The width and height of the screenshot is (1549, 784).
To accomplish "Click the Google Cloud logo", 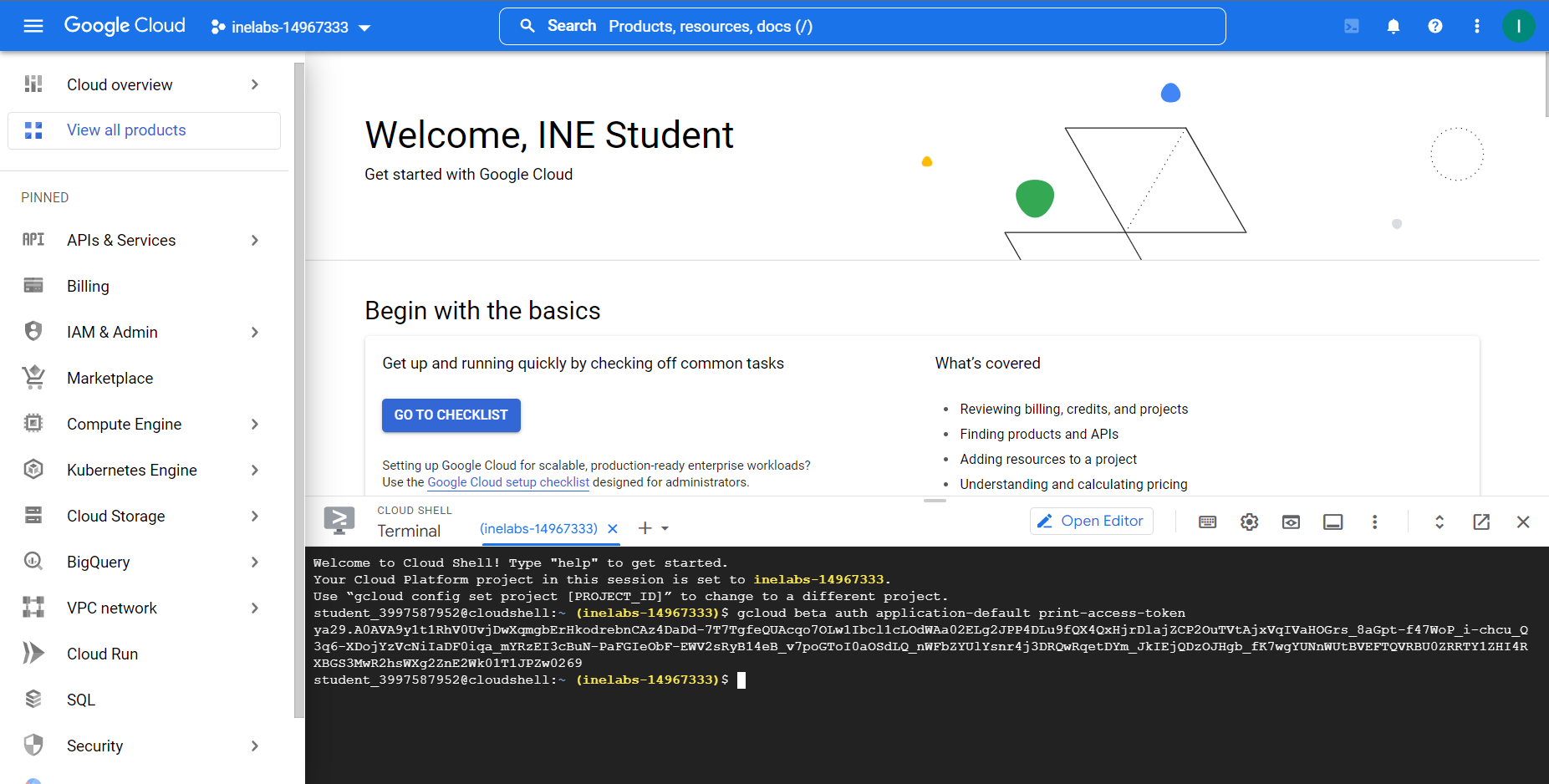I will click(125, 26).
